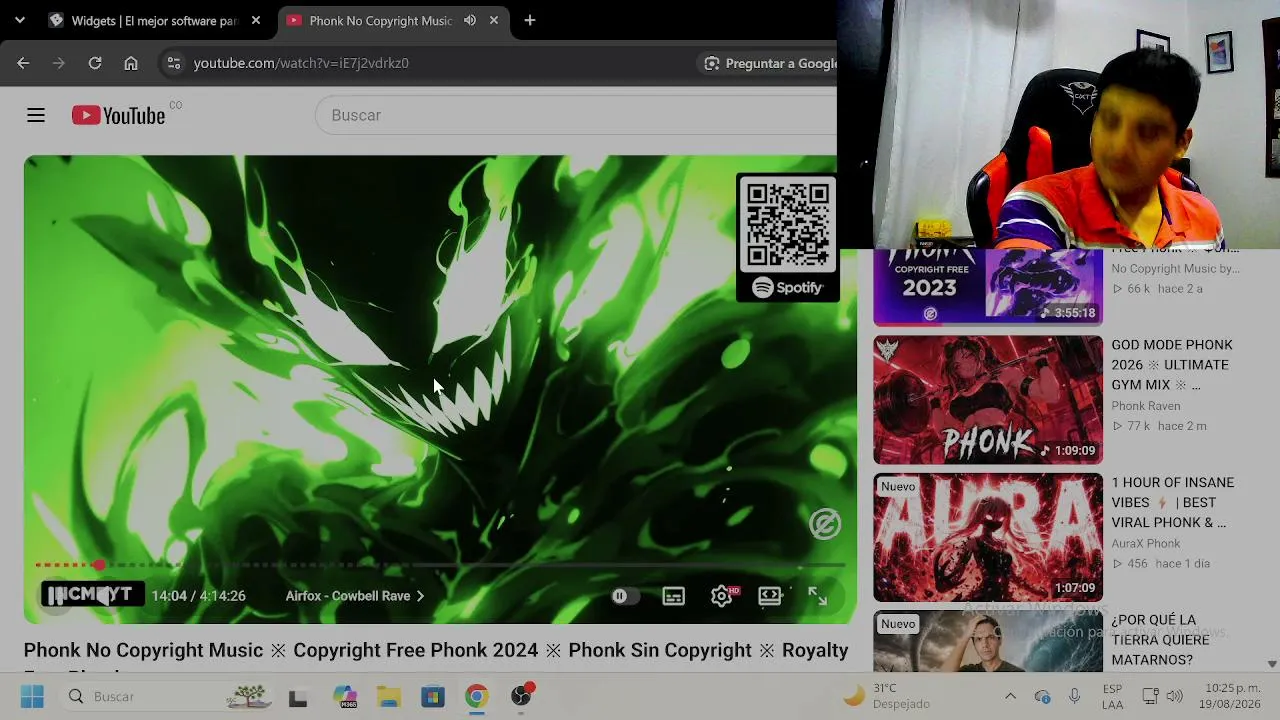Open the 1 HOUR OF INSANE VIBES title

(1173, 503)
